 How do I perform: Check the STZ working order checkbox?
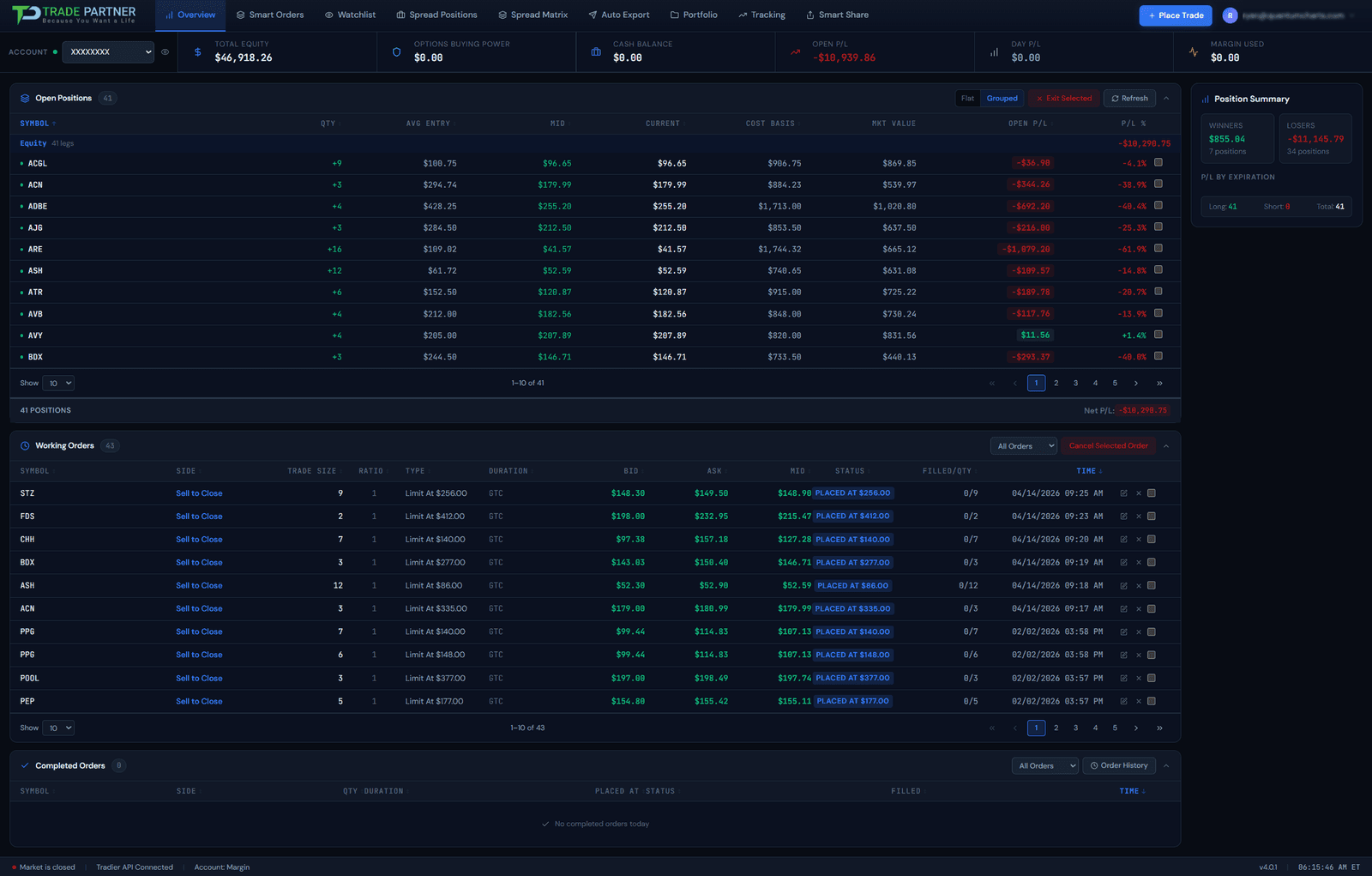(1152, 493)
